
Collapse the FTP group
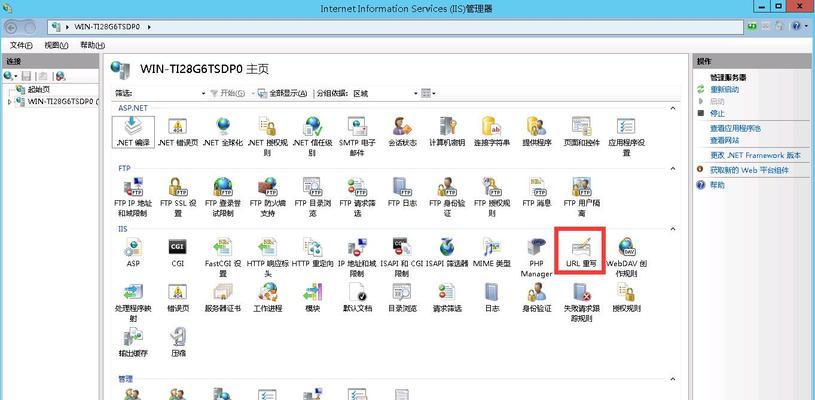(673, 169)
